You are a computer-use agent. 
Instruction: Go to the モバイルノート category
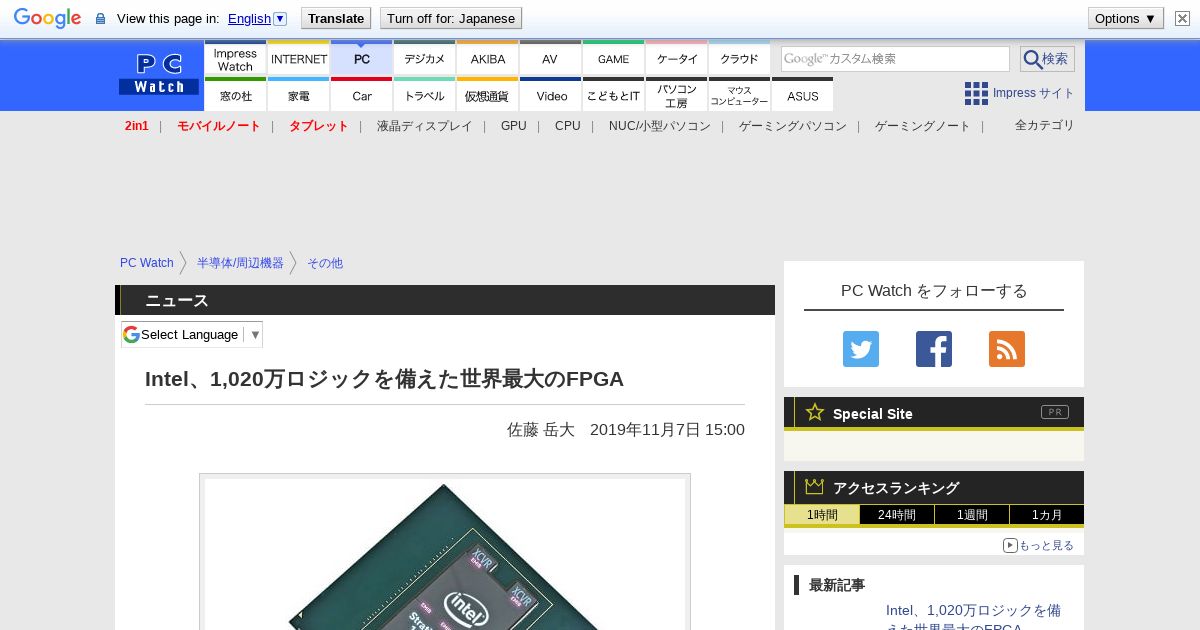218,126
